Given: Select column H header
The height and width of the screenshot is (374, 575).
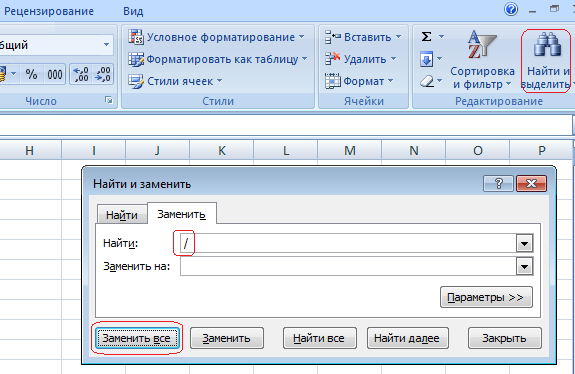Looking at the screenshot, I should pyautogui.click(x=30, y=150).
